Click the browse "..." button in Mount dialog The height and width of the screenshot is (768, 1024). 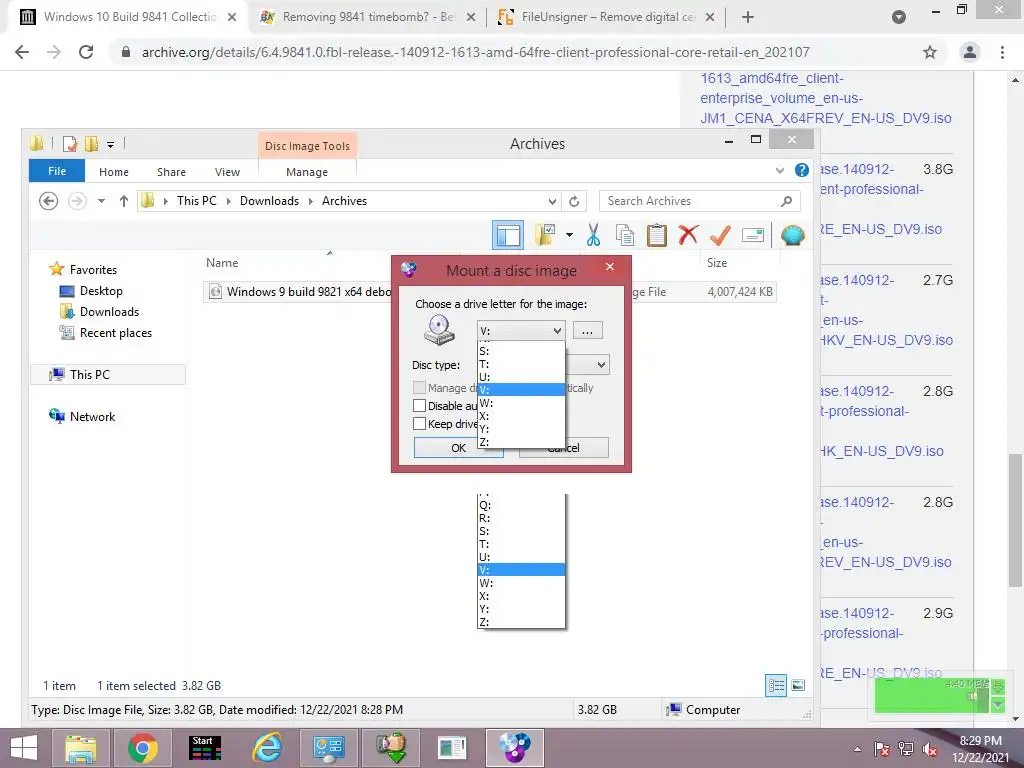pyautogui.click(x=587, y=330)
